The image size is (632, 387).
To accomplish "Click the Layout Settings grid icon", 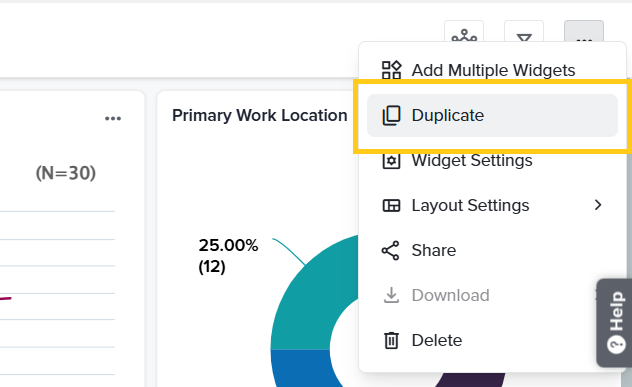I will pos(391,206).
